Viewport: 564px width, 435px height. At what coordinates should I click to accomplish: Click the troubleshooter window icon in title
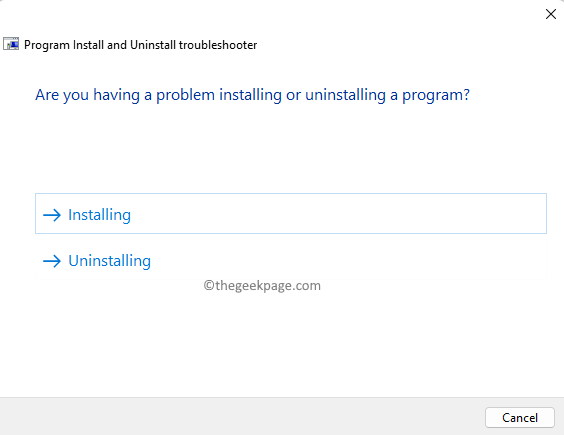pos(11,45)
